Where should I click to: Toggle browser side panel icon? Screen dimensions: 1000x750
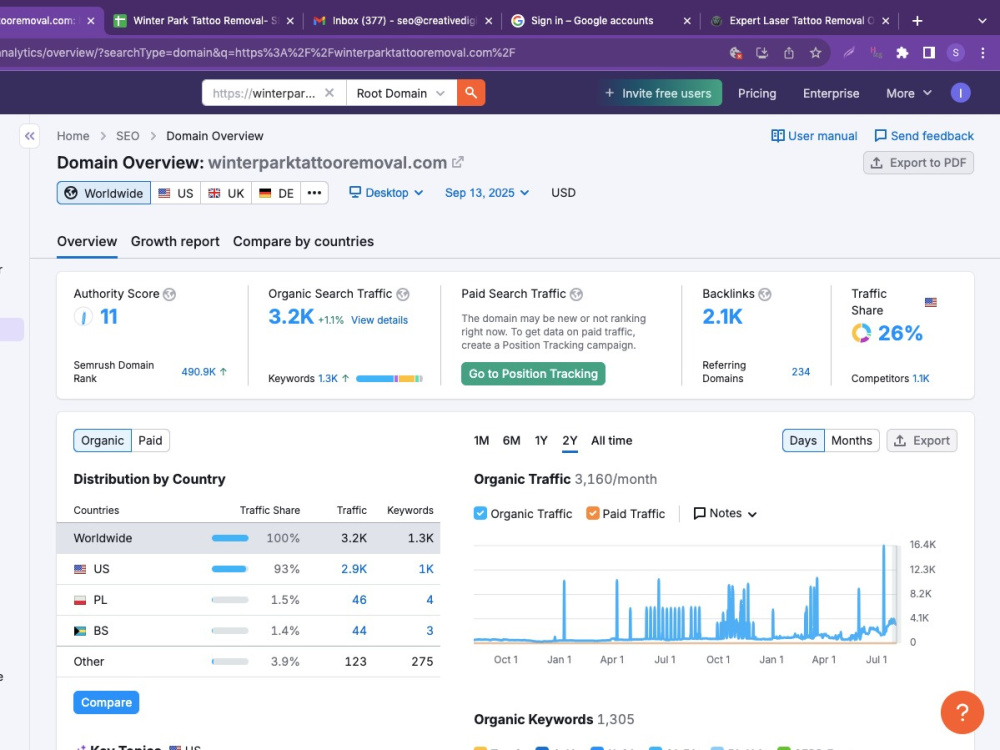[x=929, y=53]
